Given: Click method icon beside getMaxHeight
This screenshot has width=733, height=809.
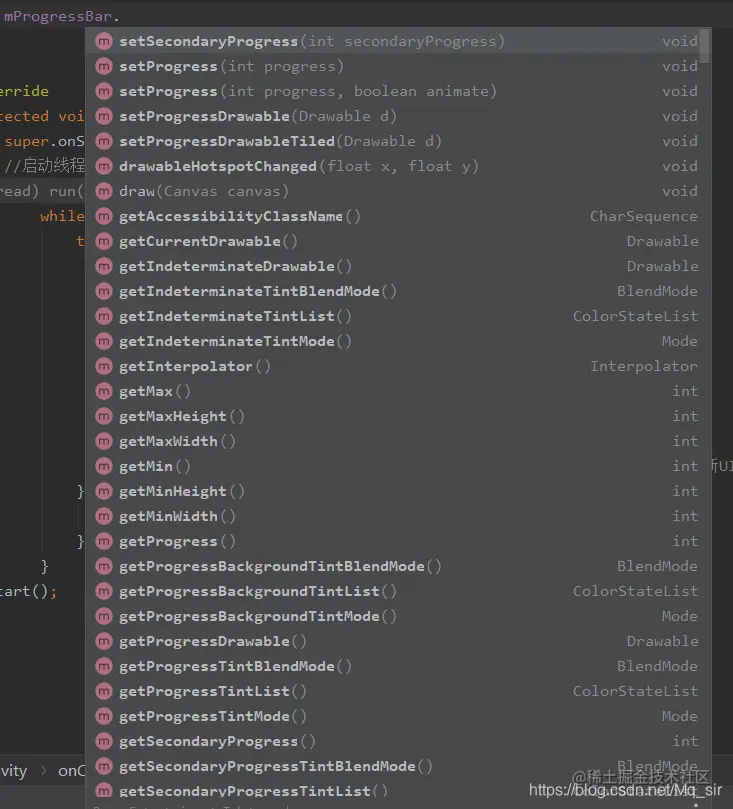Looking at the screenshot, I should [x=104, y=416].
